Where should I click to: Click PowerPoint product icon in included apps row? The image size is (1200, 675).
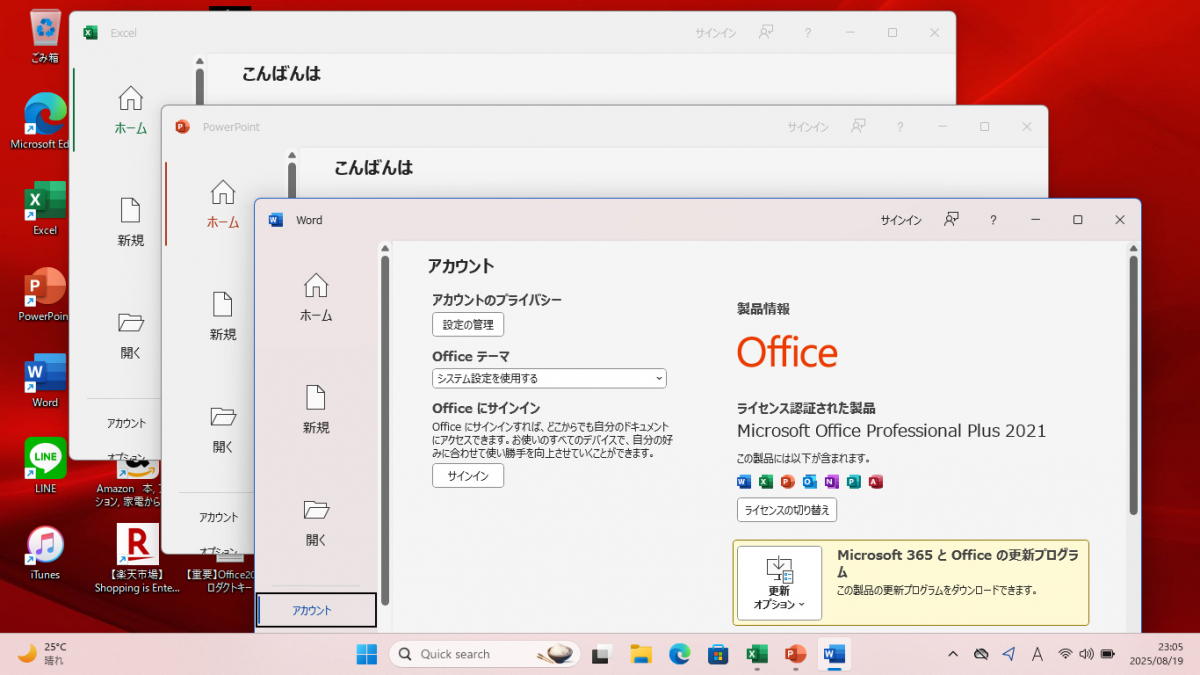[x=787, y=482]
